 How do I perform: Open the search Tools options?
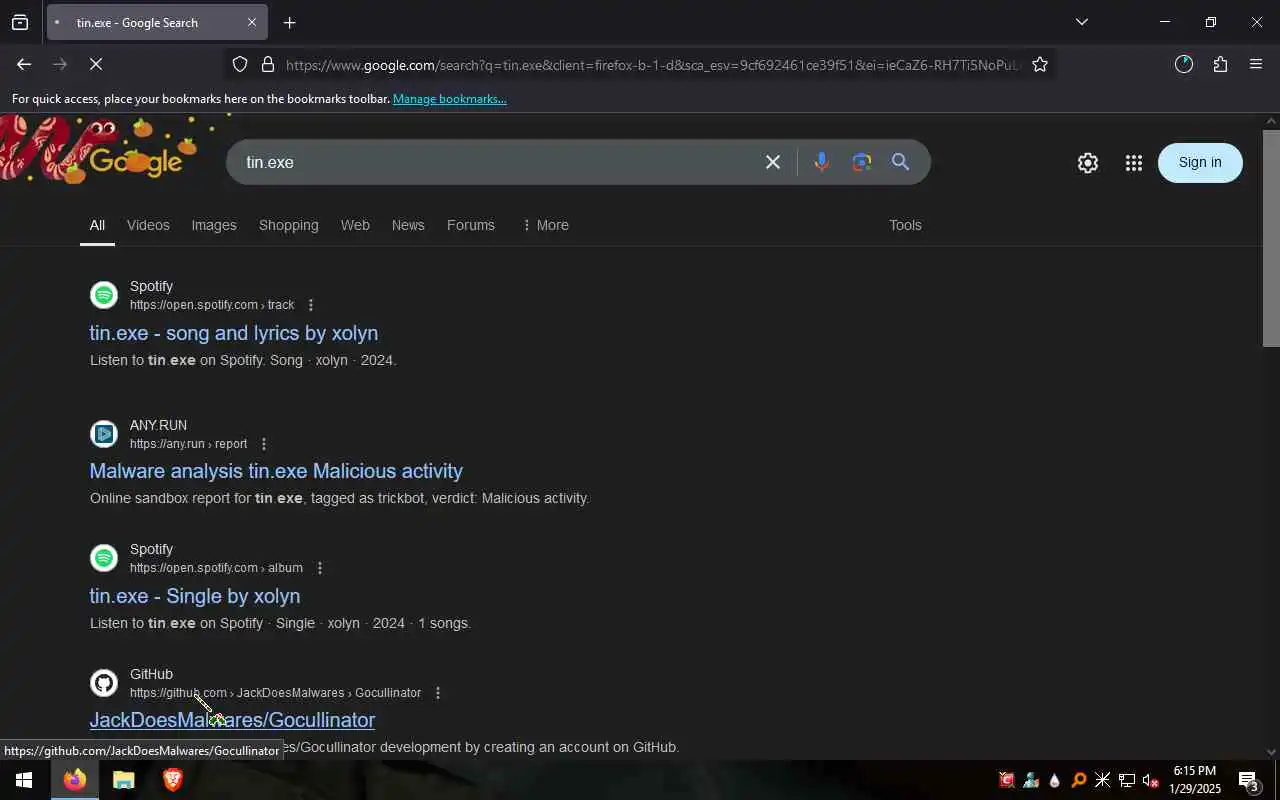905,225
